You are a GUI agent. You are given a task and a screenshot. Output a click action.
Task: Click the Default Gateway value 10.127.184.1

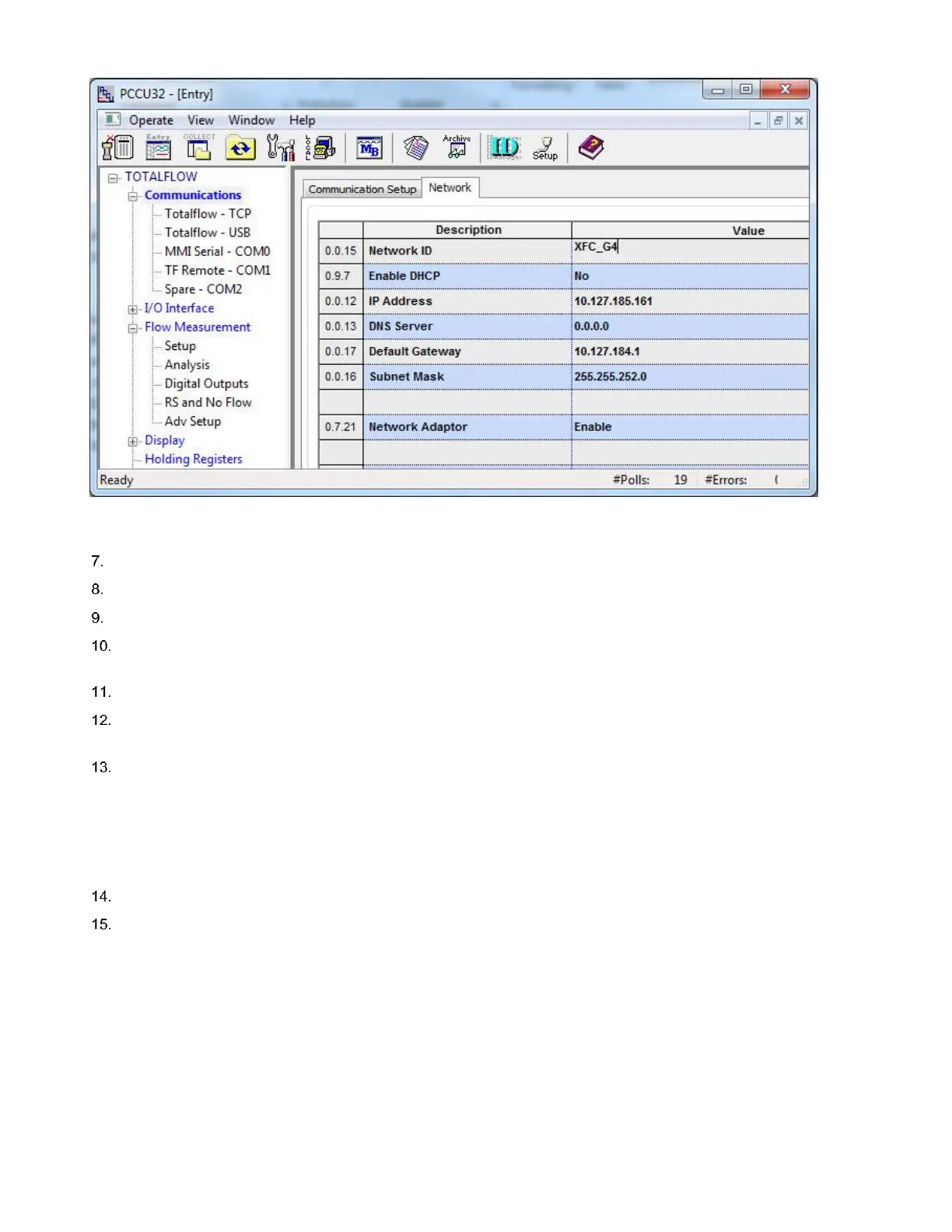point(690,352)
